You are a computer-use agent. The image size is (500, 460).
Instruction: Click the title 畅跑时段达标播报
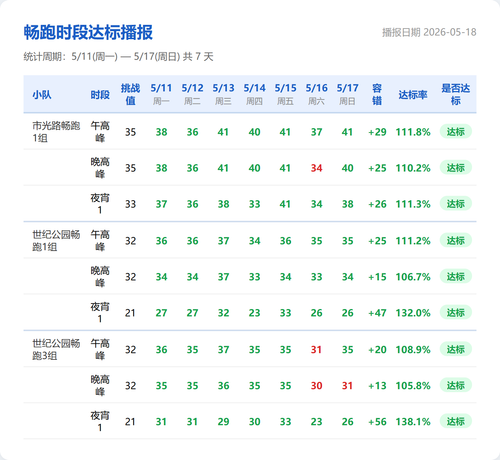pos(88,32)
